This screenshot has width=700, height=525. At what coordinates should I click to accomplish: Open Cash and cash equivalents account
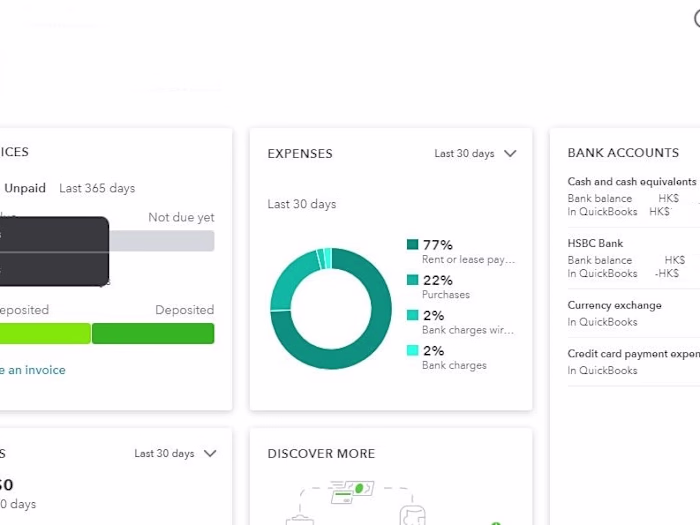631,182
